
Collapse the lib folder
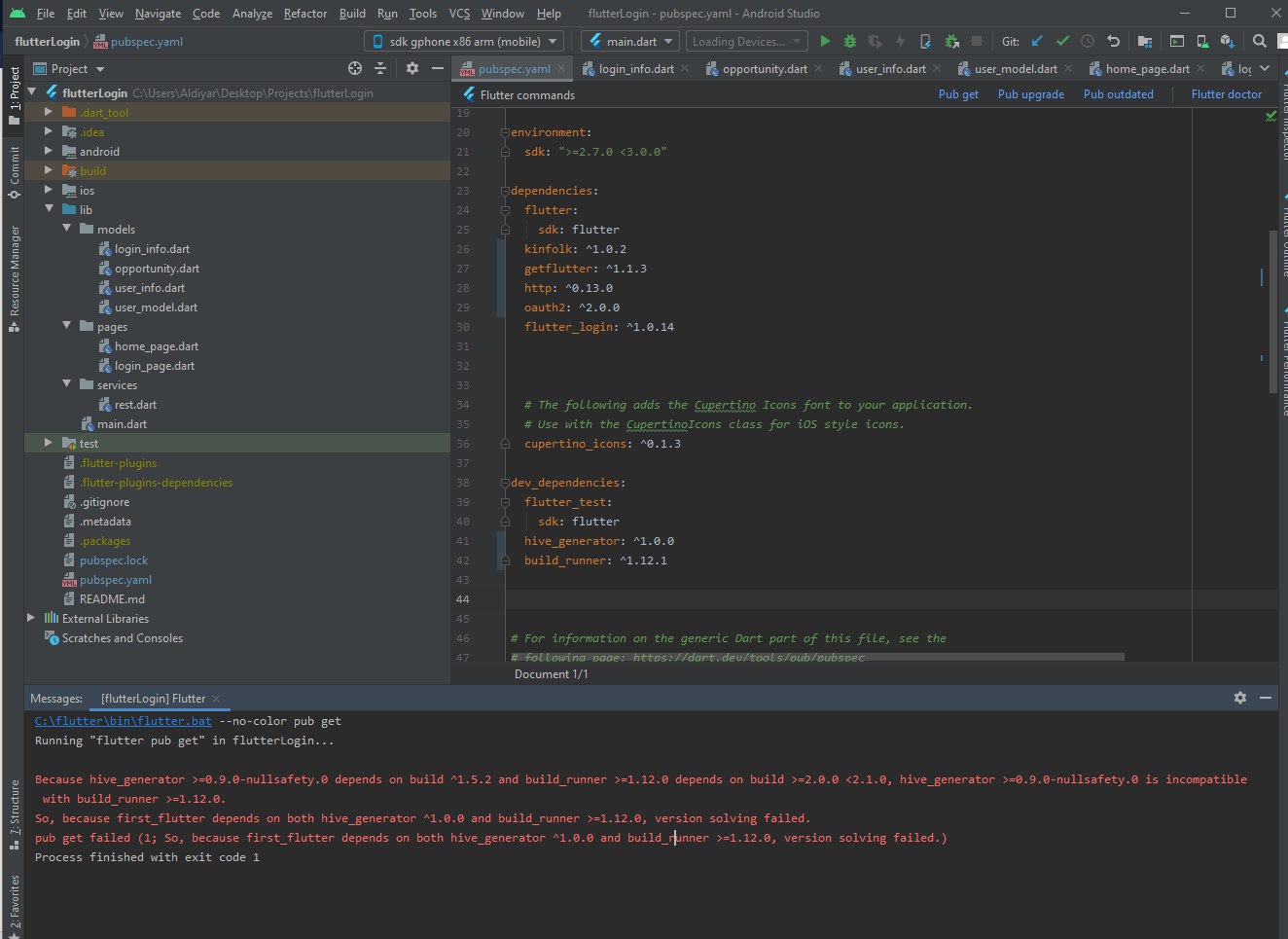49,209
